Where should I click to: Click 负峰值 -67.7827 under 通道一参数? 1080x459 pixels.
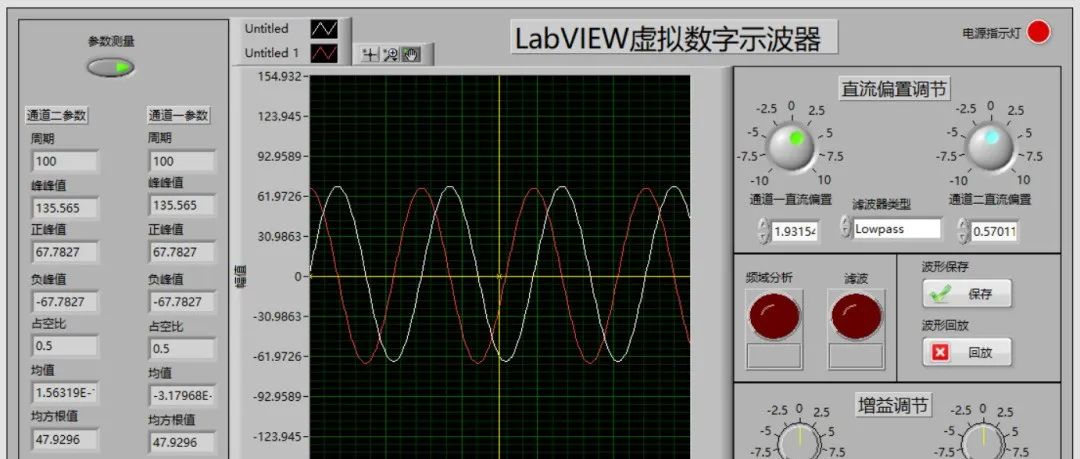(182, 301)
